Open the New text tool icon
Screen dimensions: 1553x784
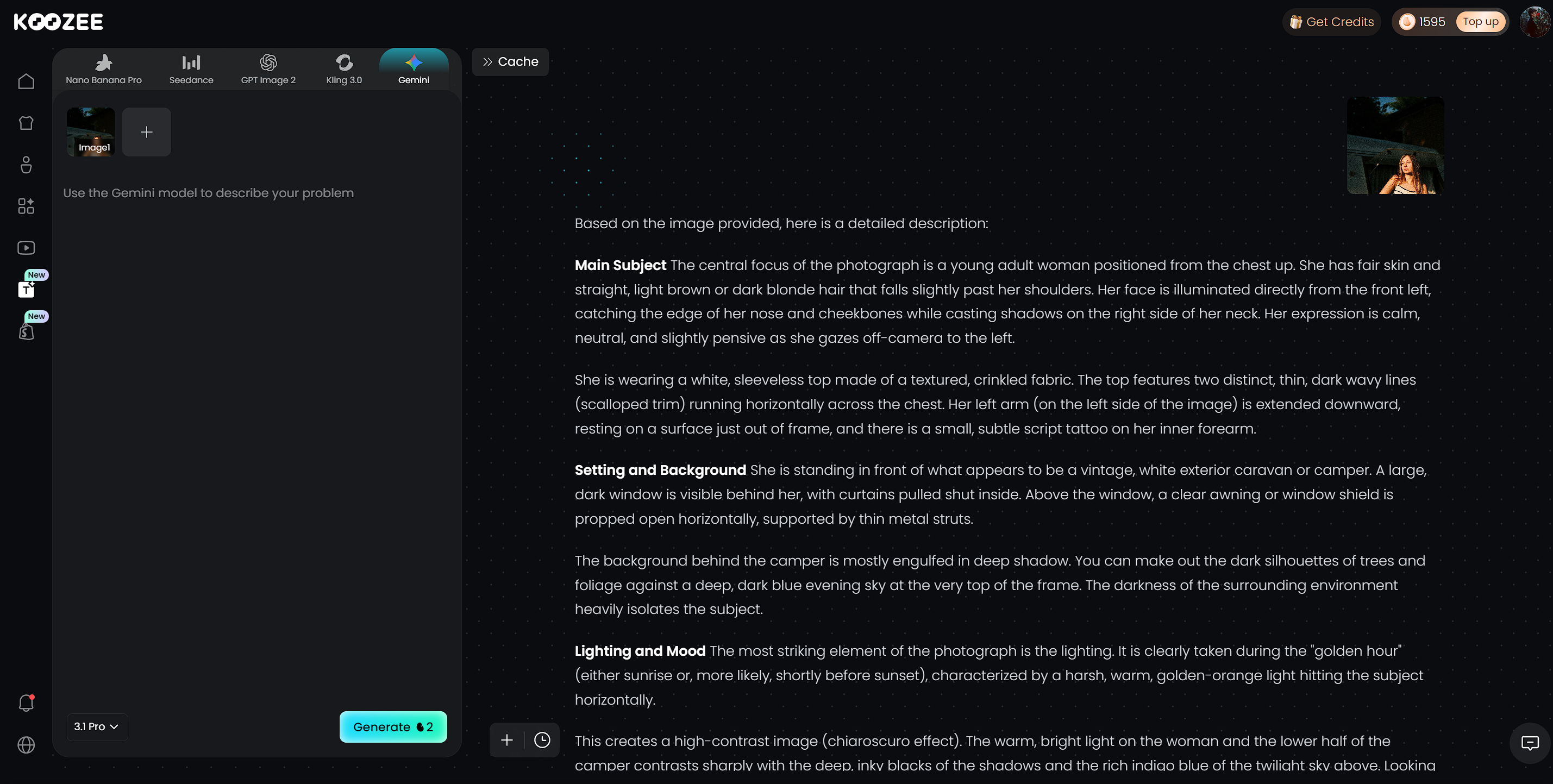tap(26, 290)
